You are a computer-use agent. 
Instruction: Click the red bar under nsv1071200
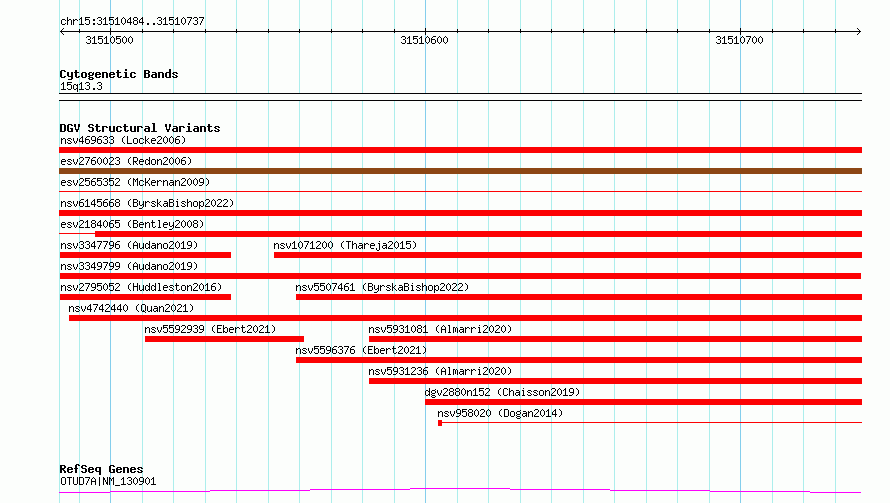[568, 255]
